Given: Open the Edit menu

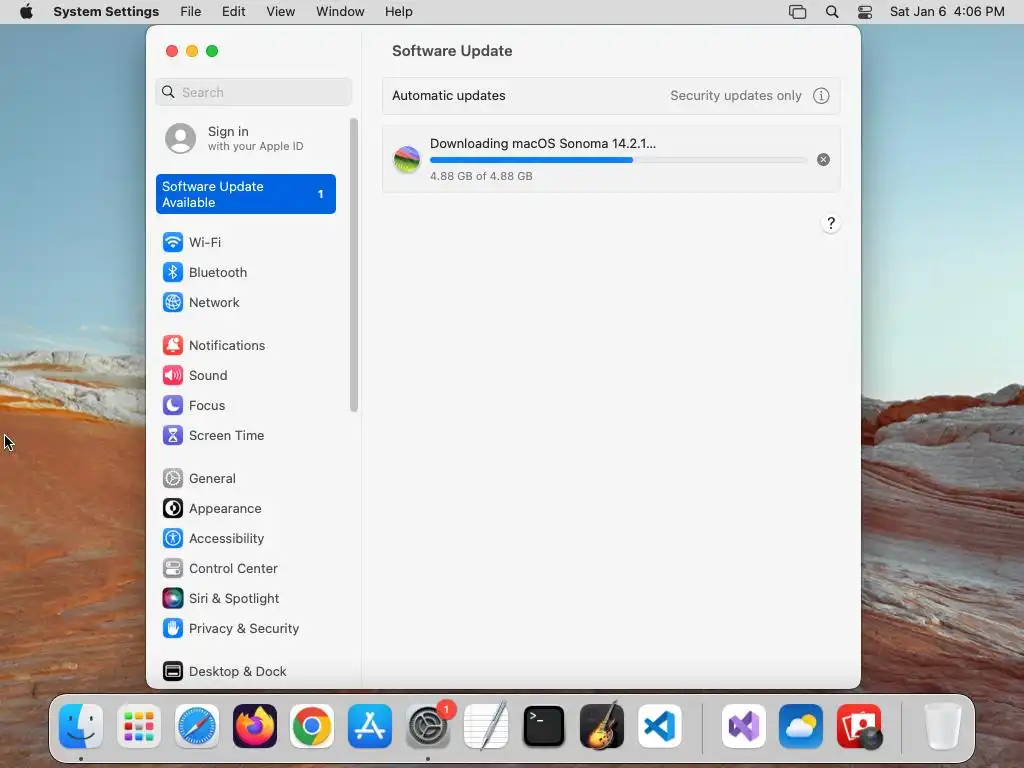Looking at the screenshot, I should (x=233, y=12).
